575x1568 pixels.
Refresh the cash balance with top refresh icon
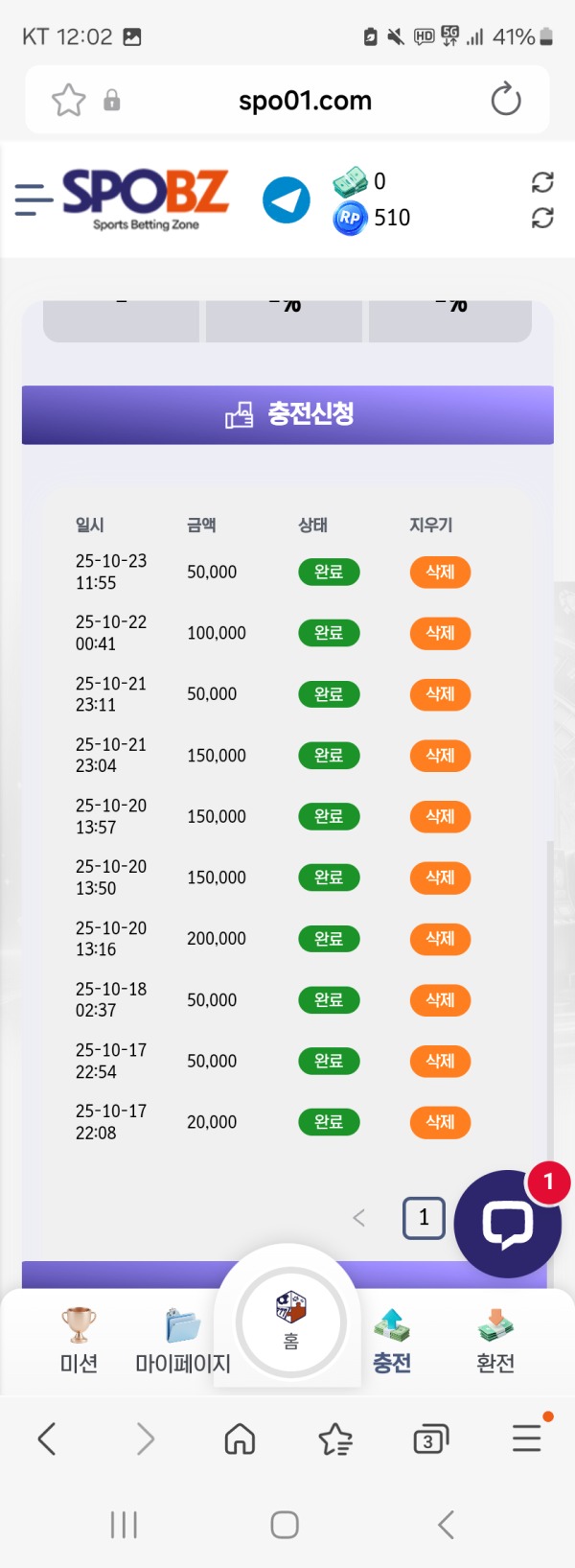(543, 181)
